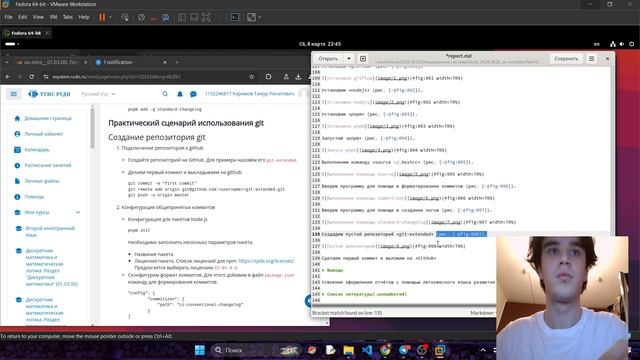
Task: Open the text editor hamburger menu
Action: click(591, 58)
